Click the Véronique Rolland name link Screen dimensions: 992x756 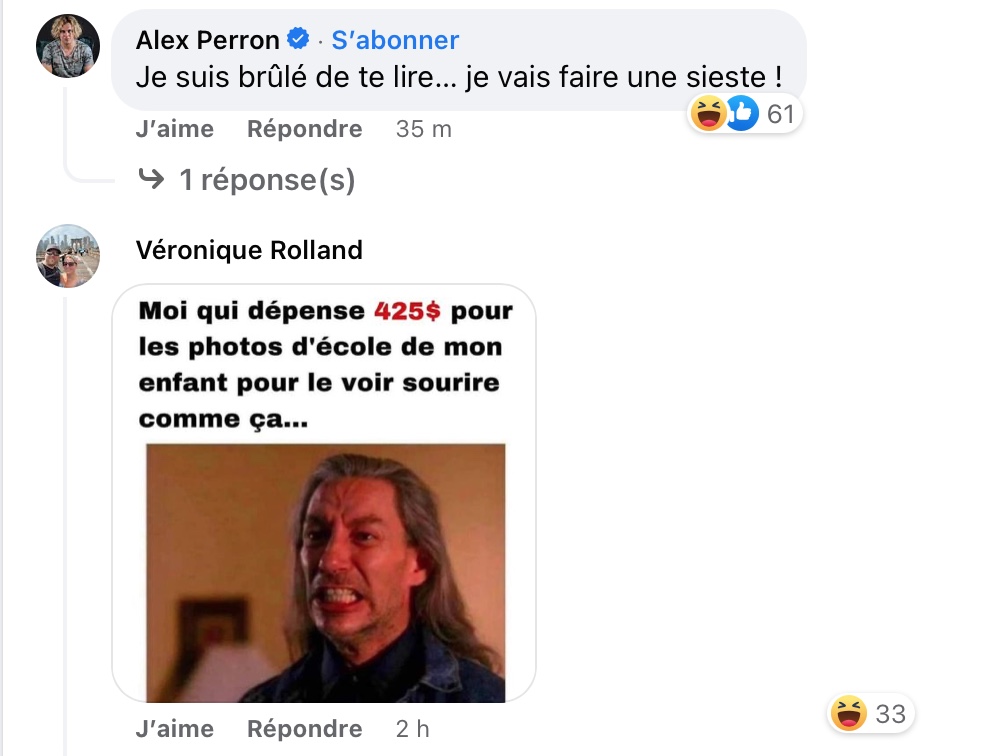249,251
